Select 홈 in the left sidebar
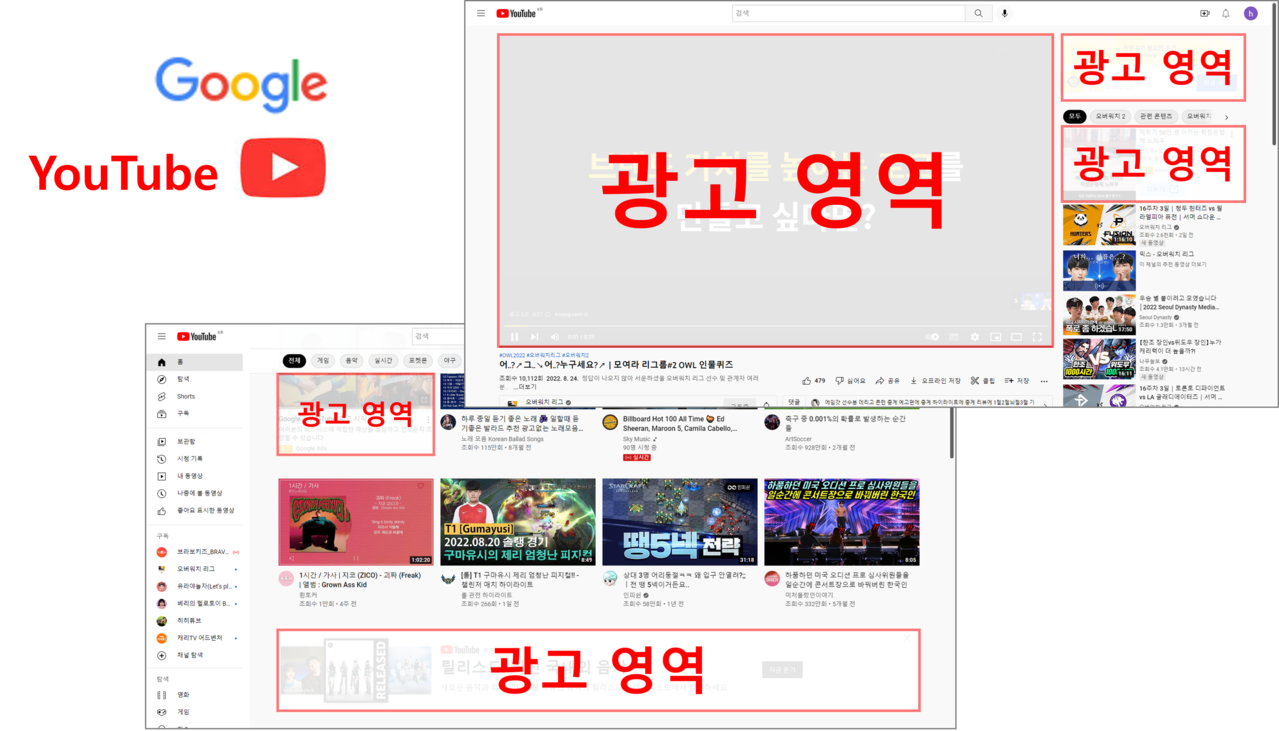Viewport: 1279px width, 731px height. pyautogui.click(x=196, y=362)
